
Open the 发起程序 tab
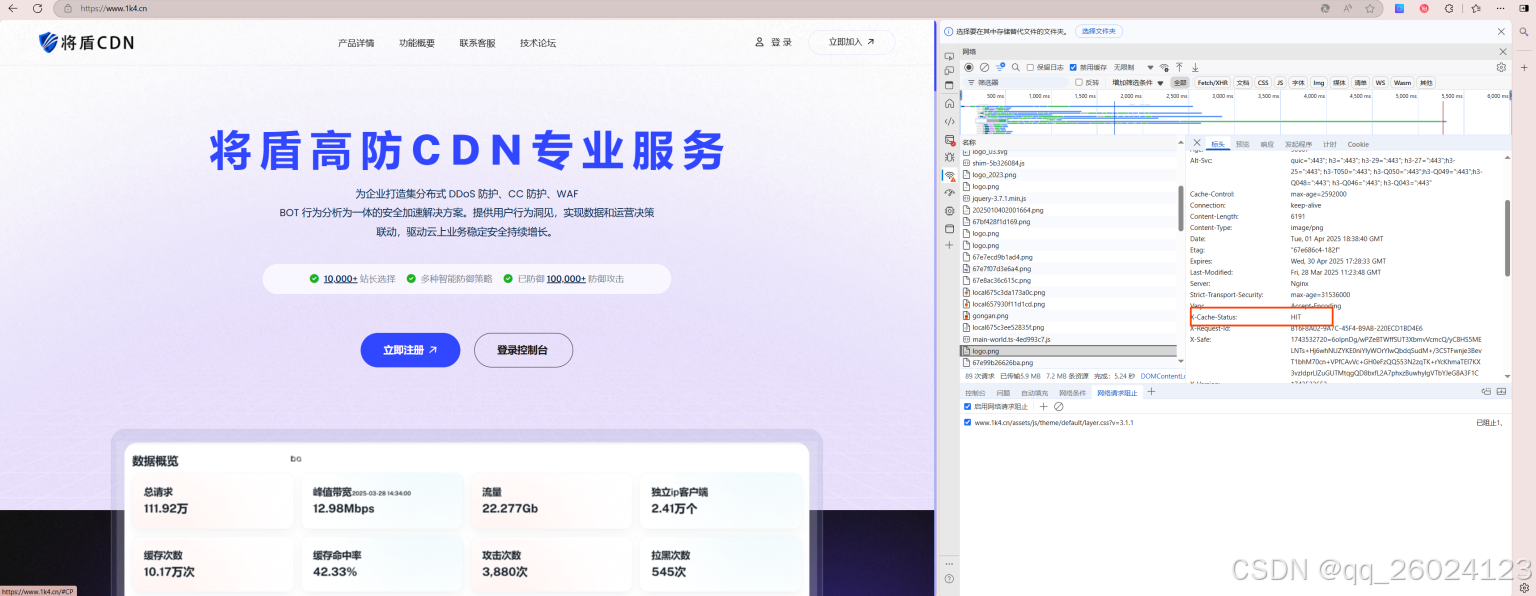pyautogui.click(x=1298, y=144)
